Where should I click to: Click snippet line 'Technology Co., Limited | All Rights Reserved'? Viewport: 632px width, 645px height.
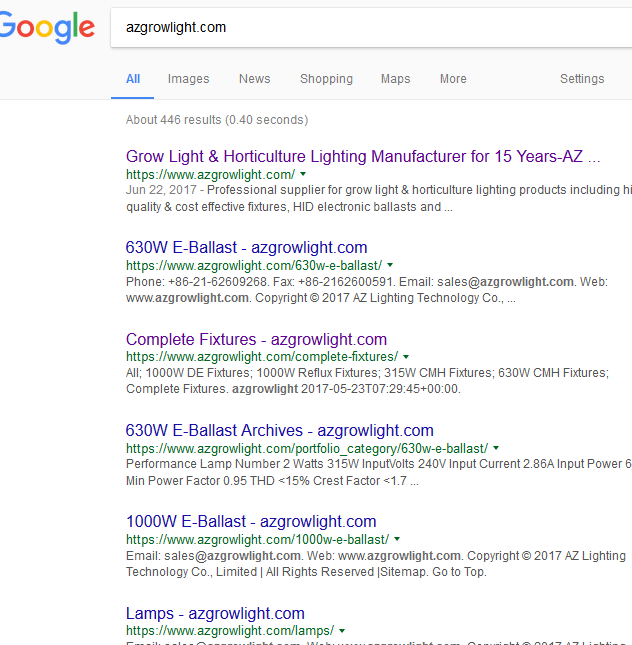pos(307,572)
